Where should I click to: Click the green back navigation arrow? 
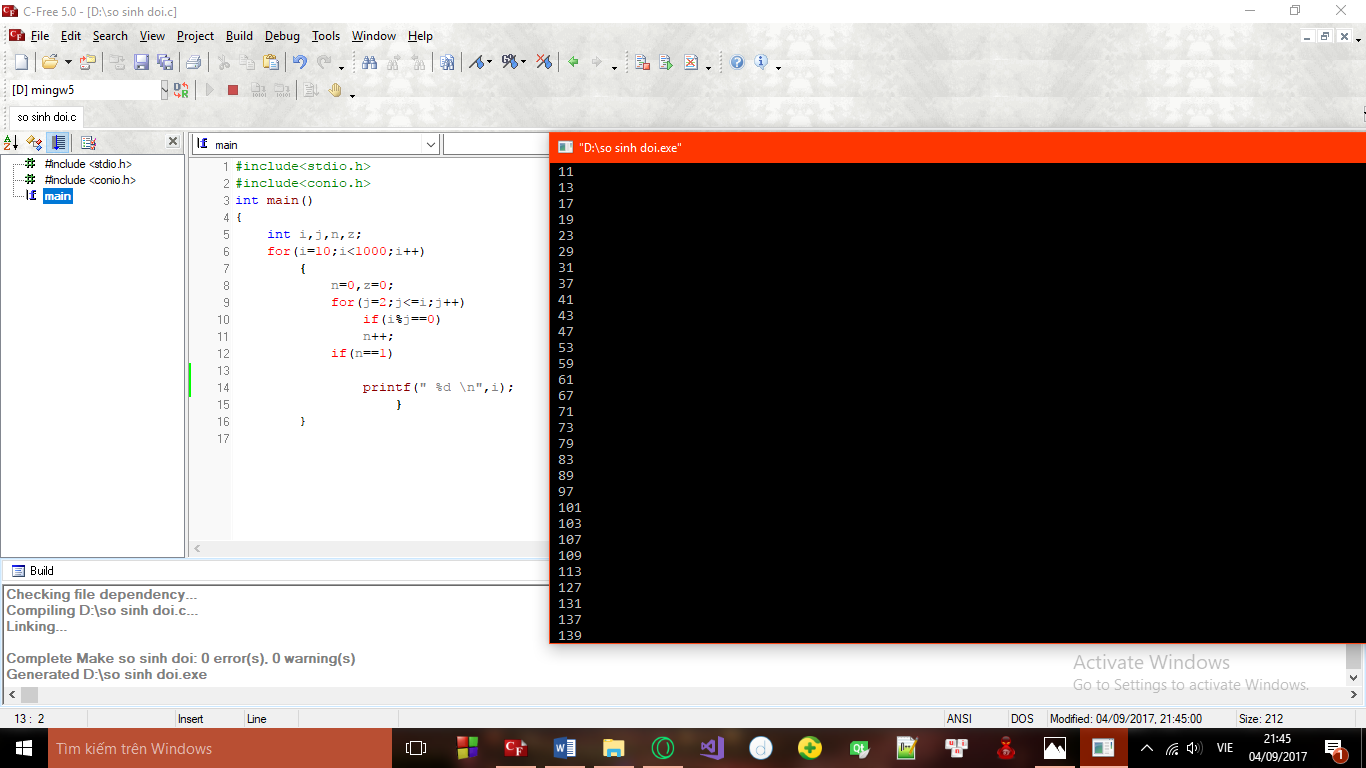(573, 62)
